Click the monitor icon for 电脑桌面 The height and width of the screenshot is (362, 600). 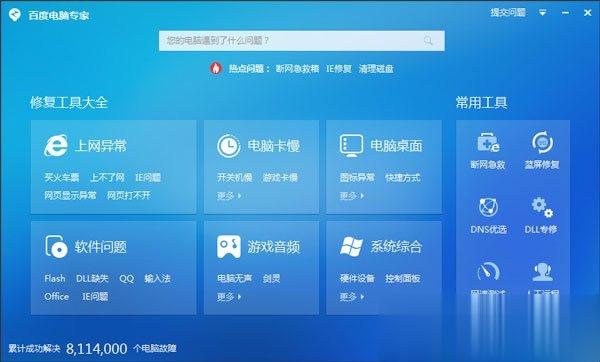point(351,145)
